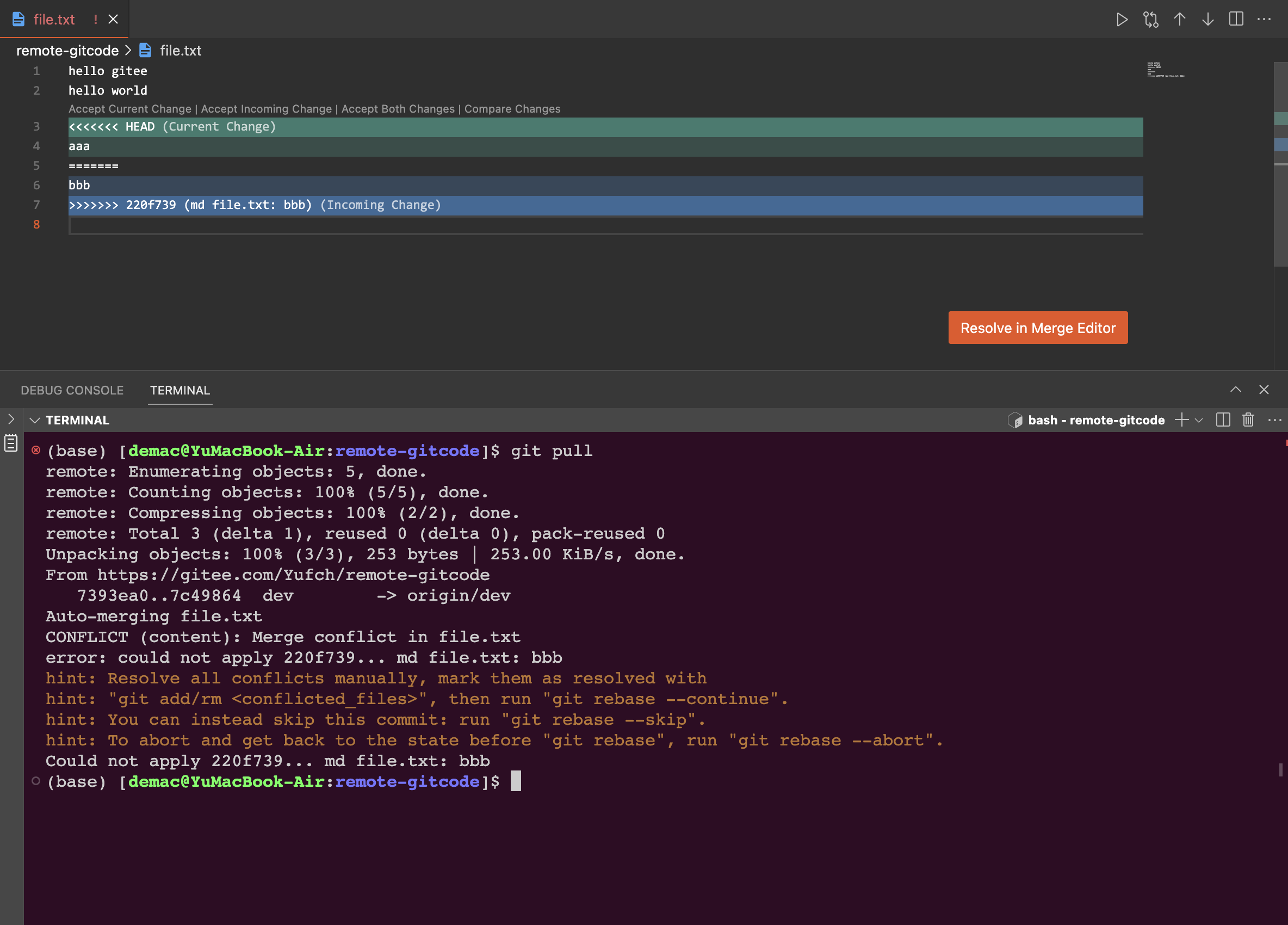Kill terminal with trash icon
The image size is (1288, 925).
click(x=1248, y=420)
